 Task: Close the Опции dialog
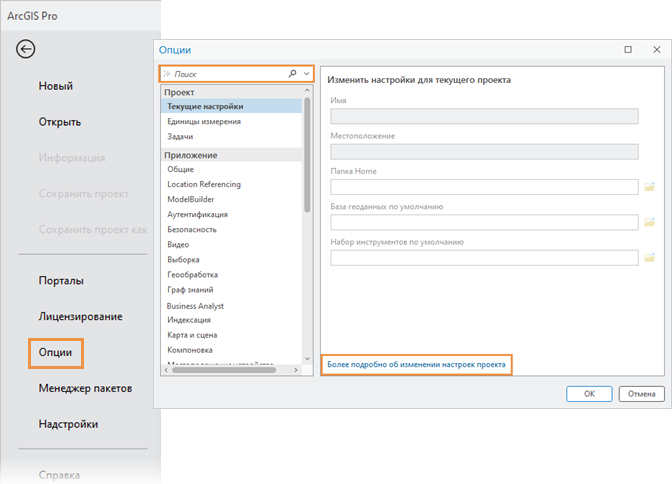[x=657, y=50]
